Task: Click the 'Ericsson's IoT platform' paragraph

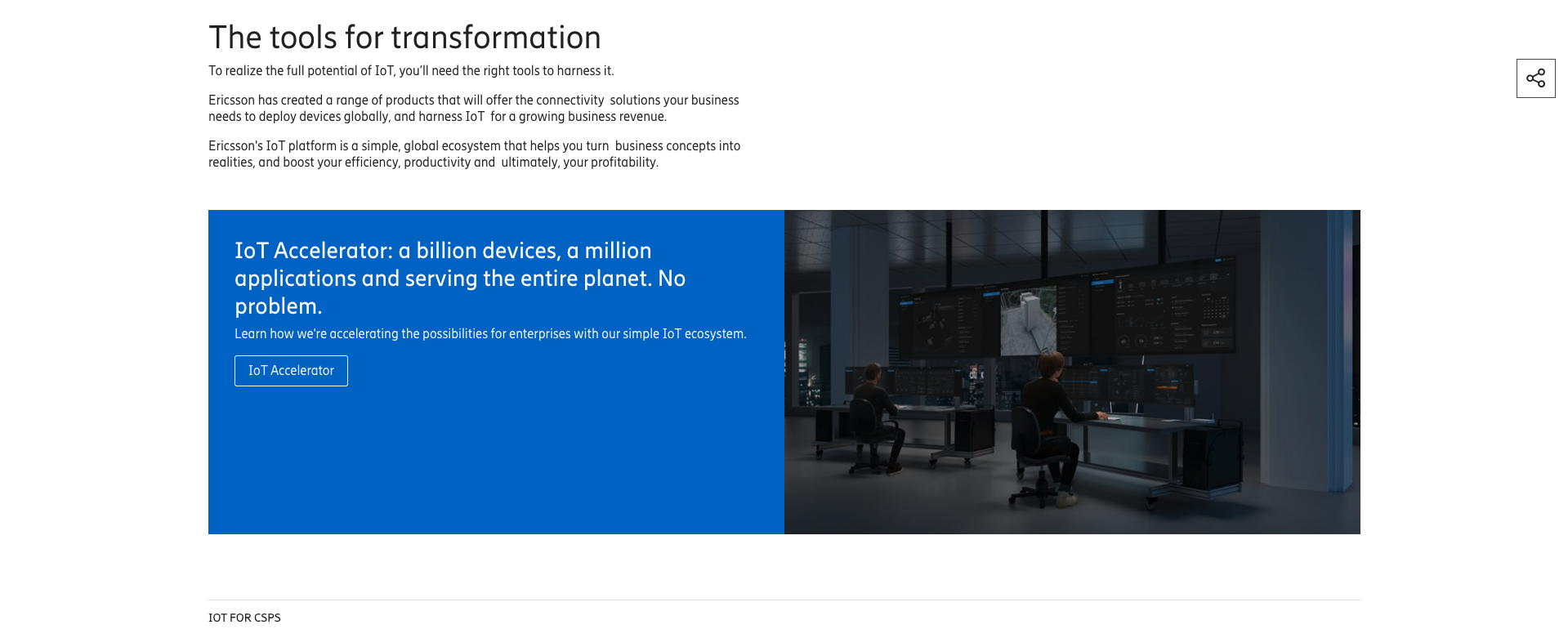Action: point(475,154)
